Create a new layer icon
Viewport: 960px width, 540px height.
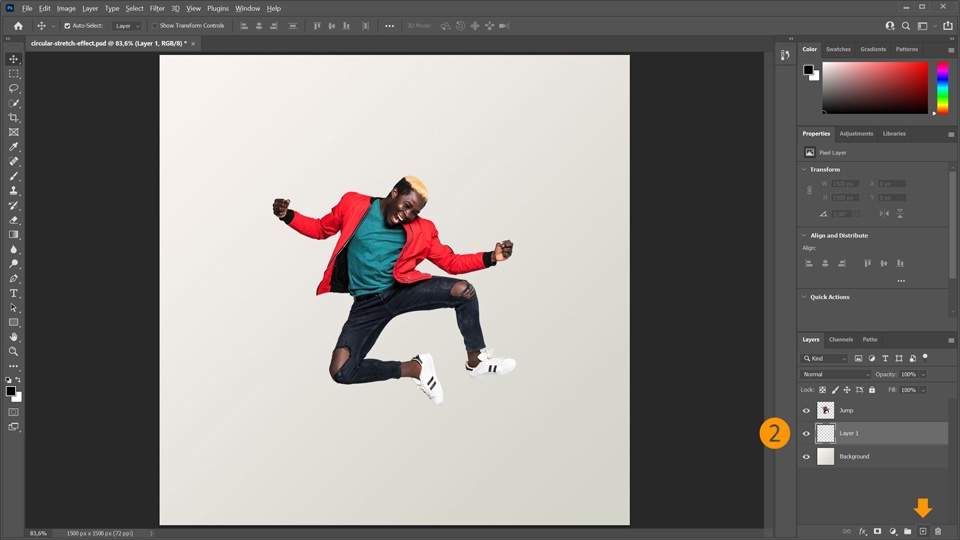click(x=923, y=531)
